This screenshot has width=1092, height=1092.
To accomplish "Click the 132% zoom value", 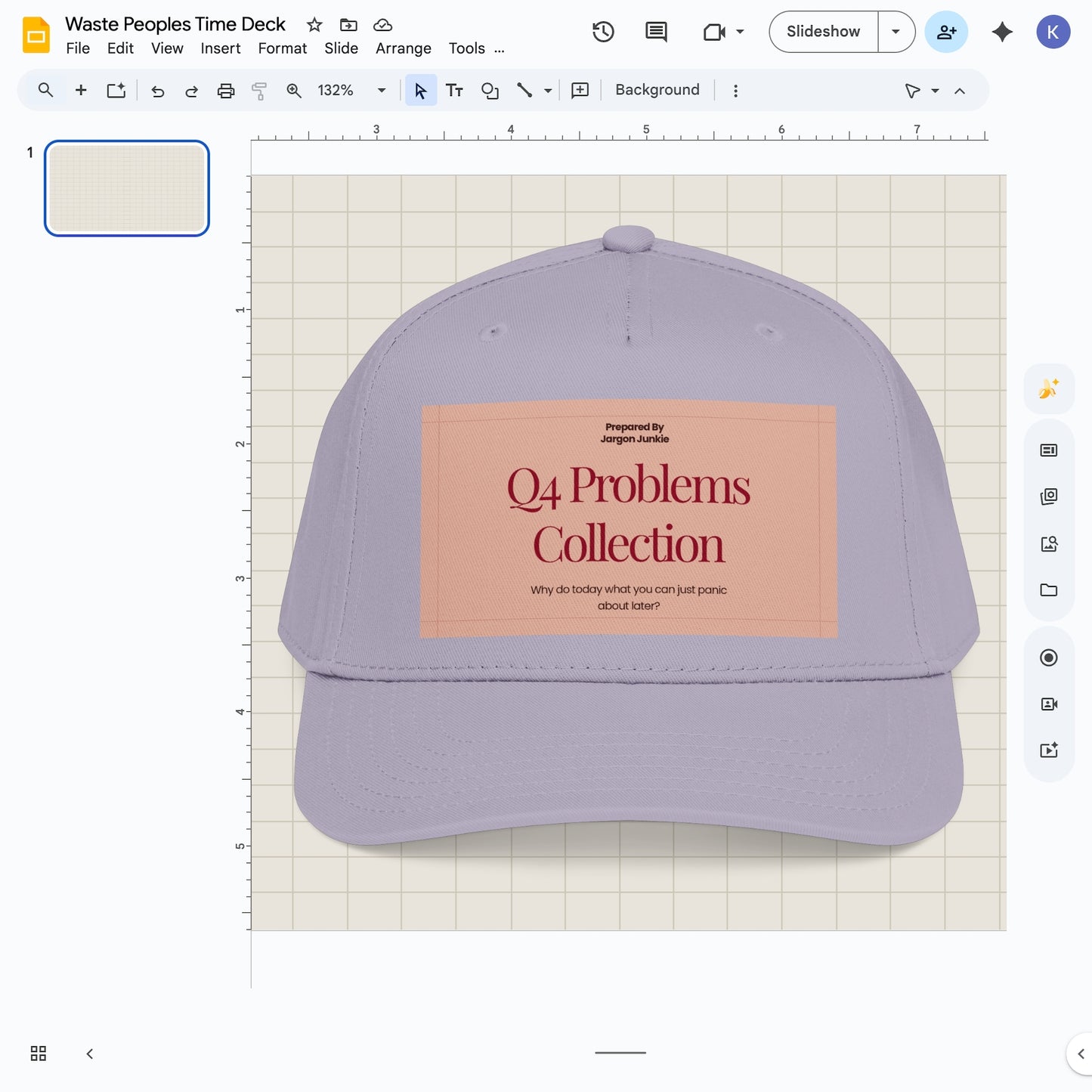I will 336,91.
